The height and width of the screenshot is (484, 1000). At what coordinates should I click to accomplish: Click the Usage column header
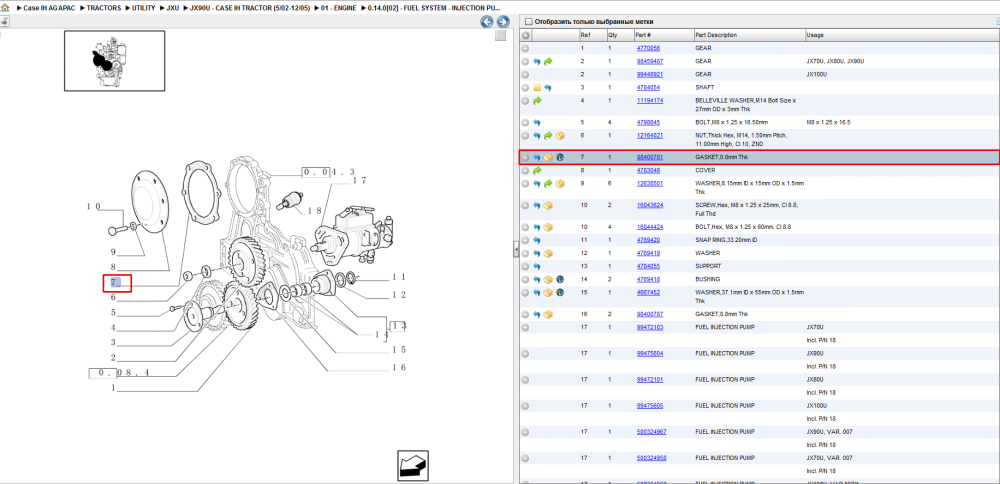pos(902,35)
